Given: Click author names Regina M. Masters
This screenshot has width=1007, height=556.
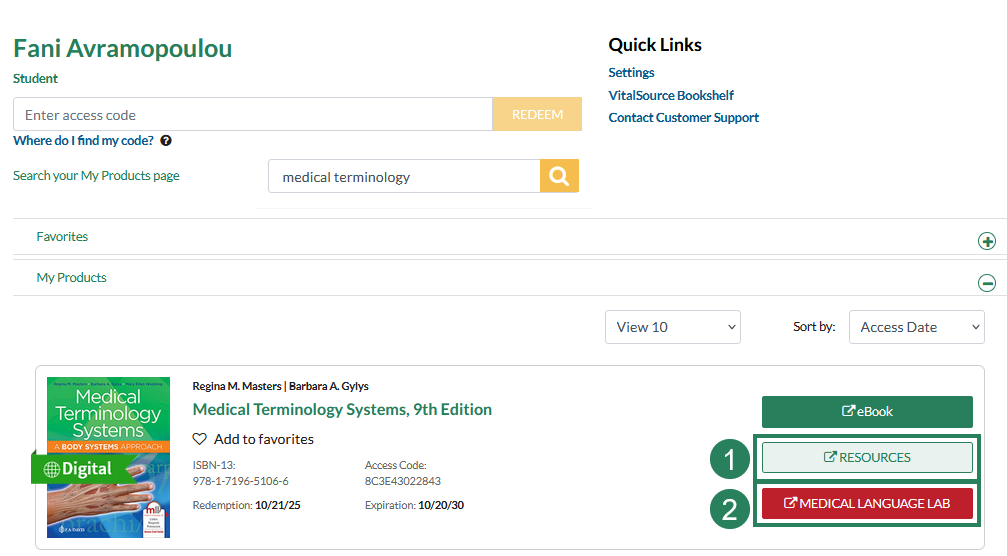Looking at the screenshot, I should [237, 386].
